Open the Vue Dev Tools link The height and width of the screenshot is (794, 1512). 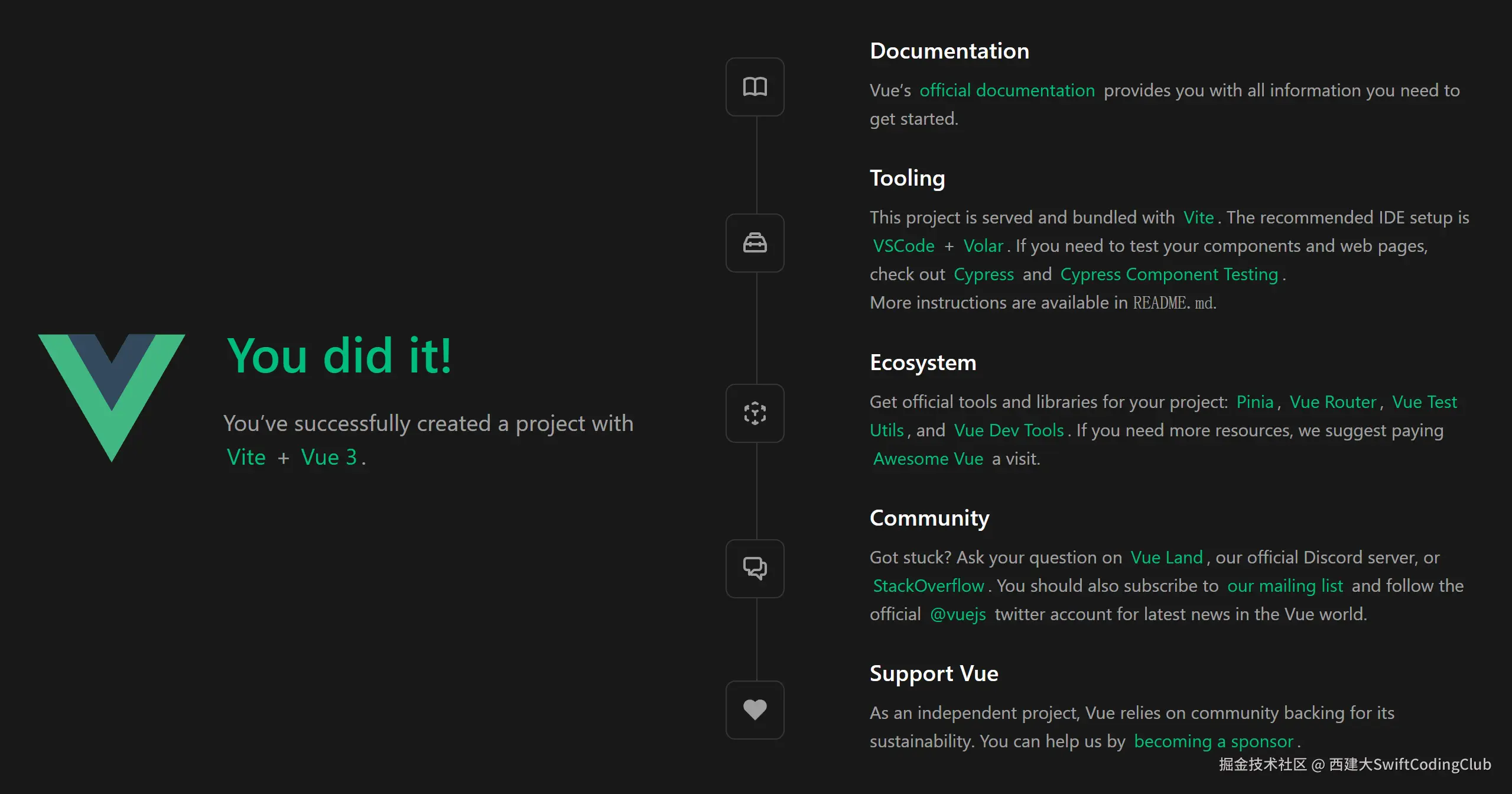coord(1009,430)
